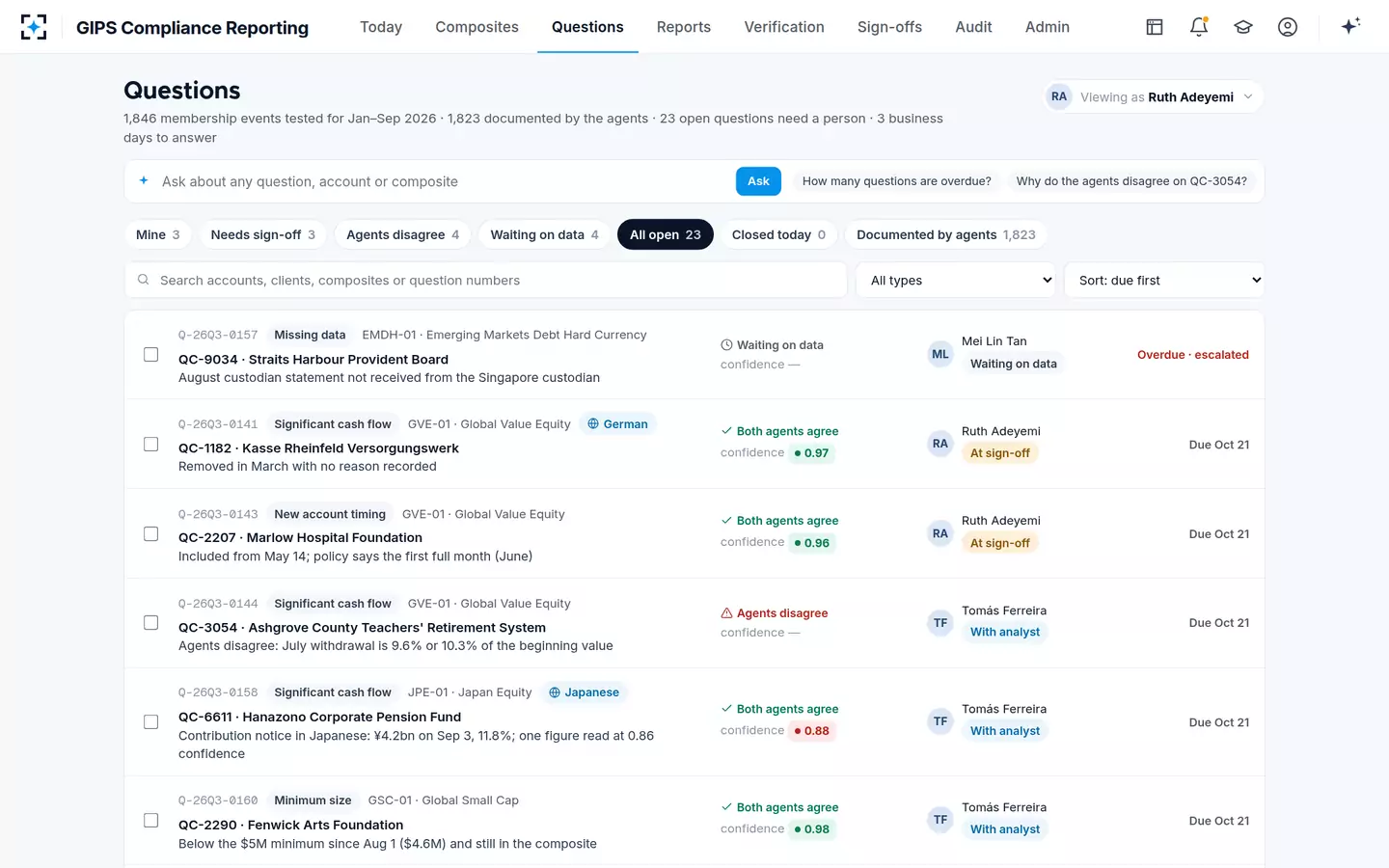The image size is (1389, 868).
Task: Click the clock icon beside Waiting on data status
Action: pyautogui.click(x=726, y=345)
